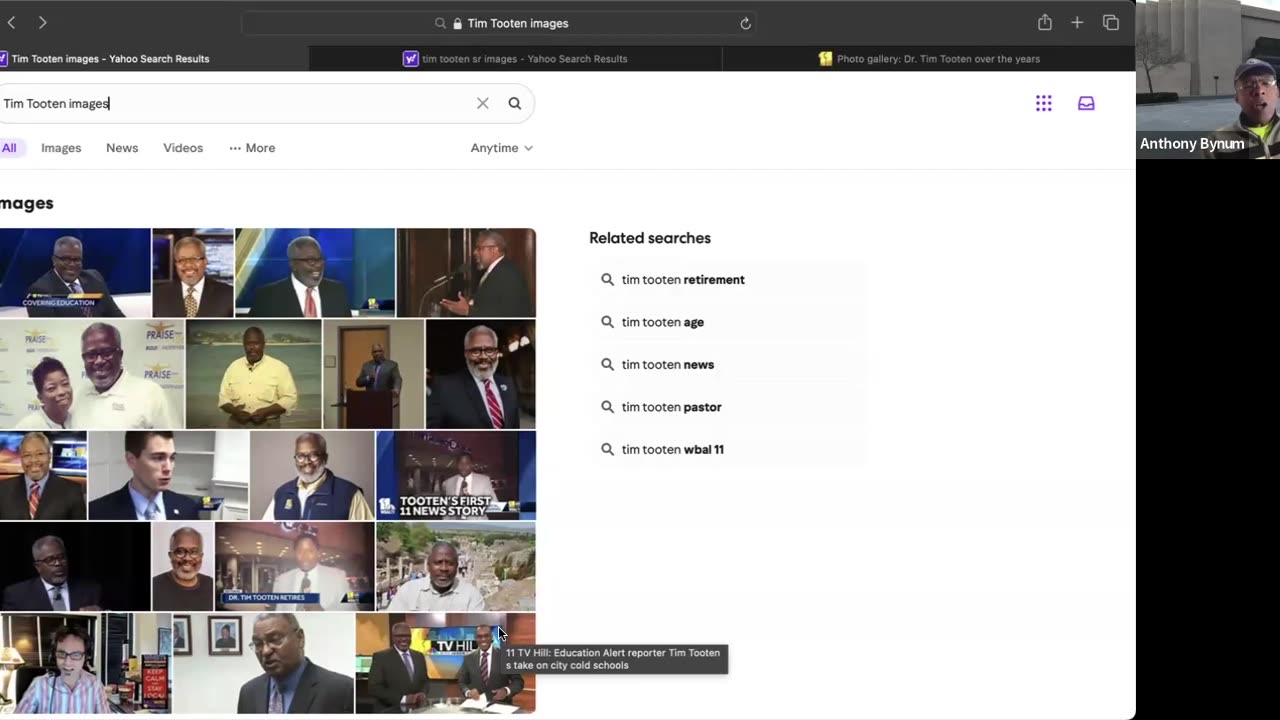Click the magnifier icon beside 'tim tooten pastor'
This screenshot has height=720, width=1280.
click(607, 407)
